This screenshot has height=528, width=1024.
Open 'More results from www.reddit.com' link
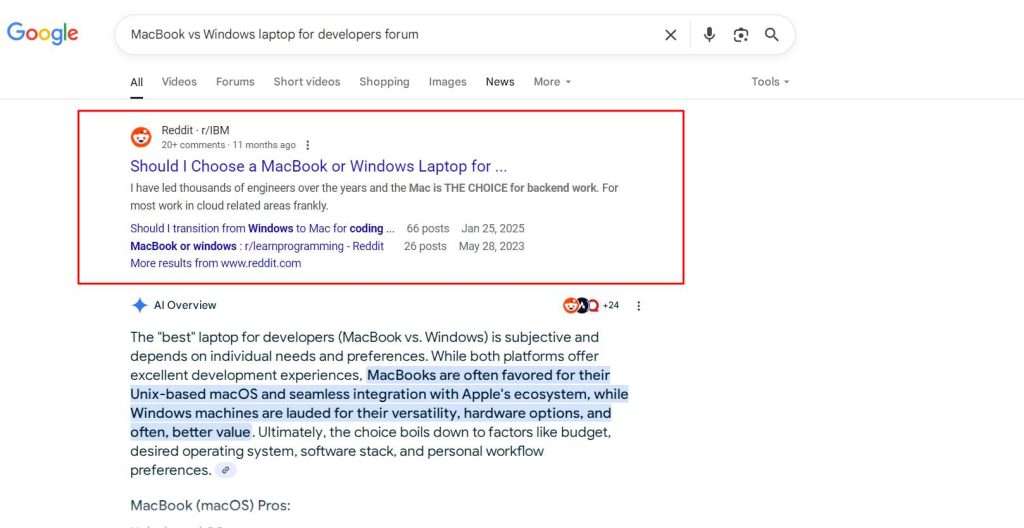[216, 263]
